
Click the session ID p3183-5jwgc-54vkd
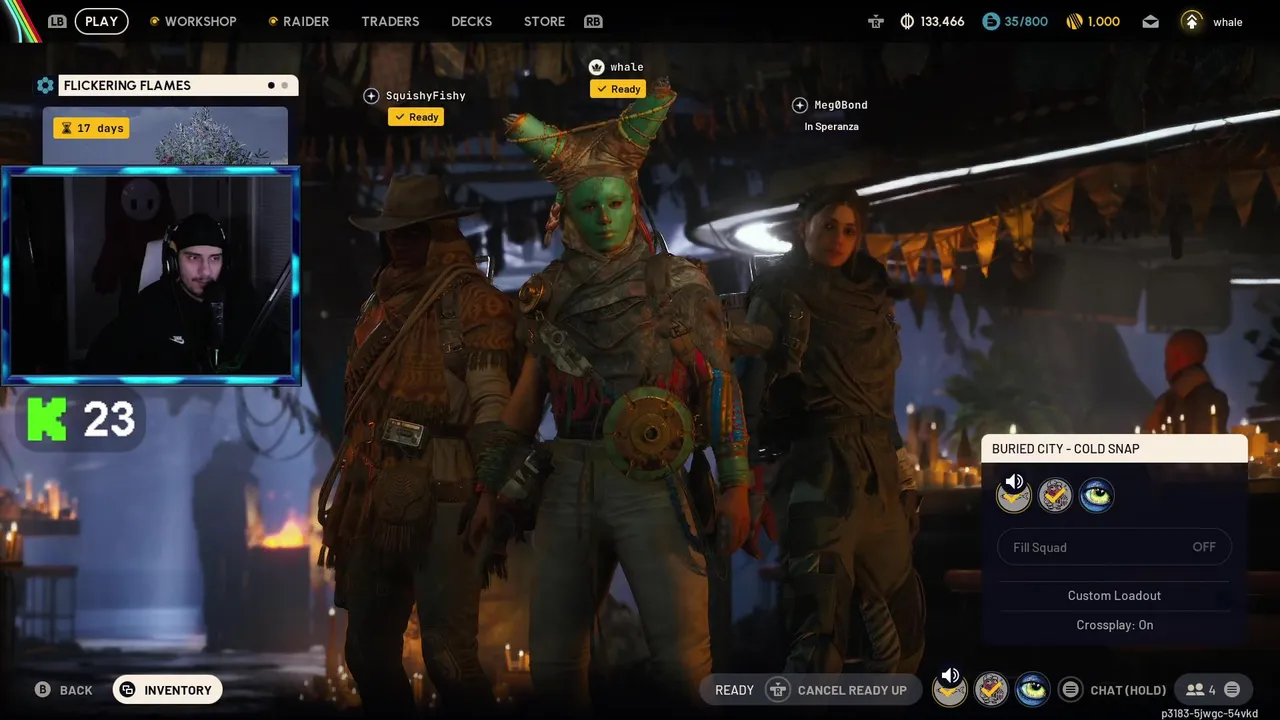1209,713
